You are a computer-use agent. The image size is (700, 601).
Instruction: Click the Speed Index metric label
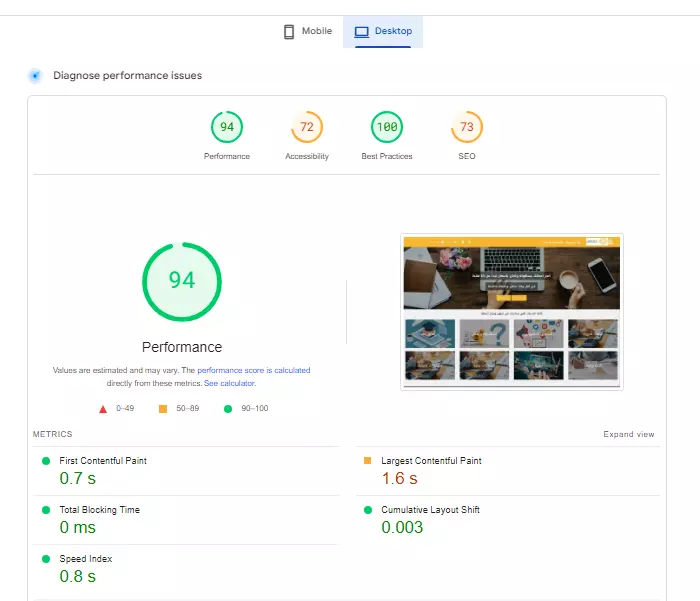86,559
